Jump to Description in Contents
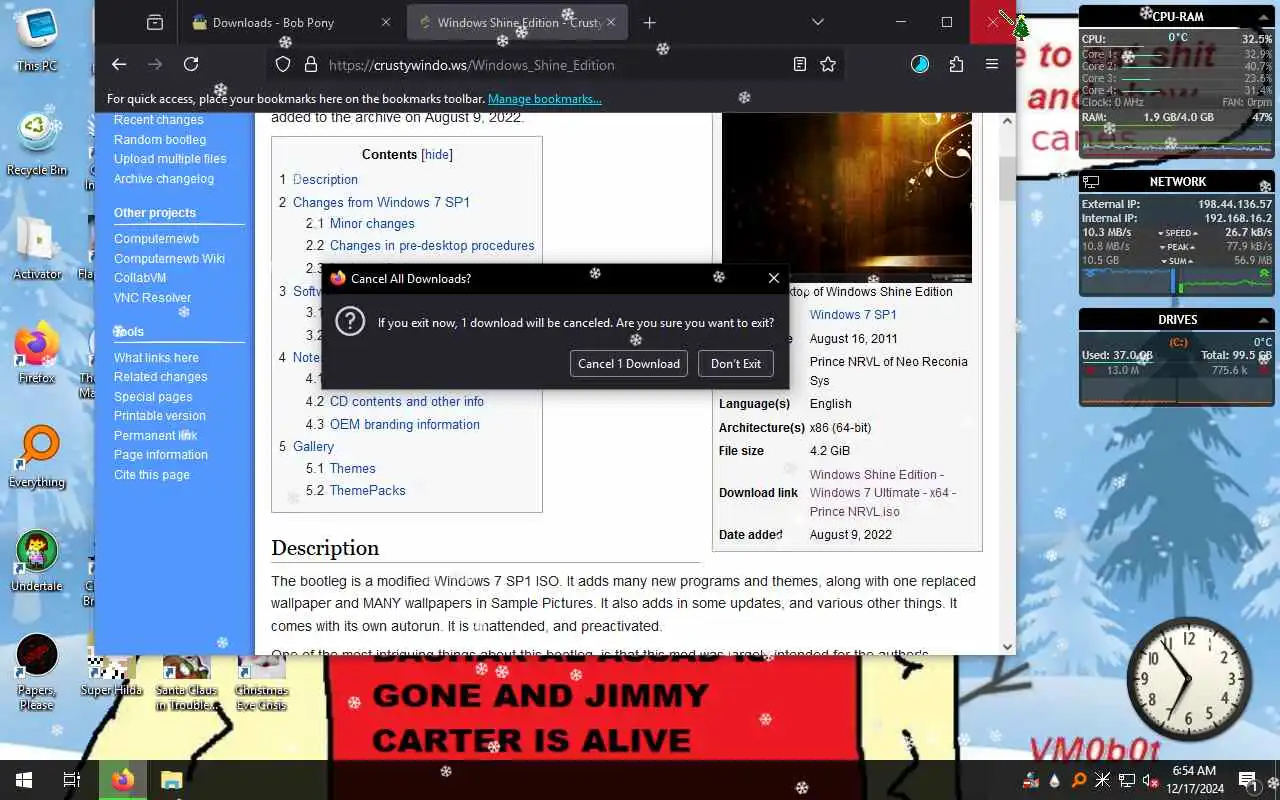Image resolution: width=1280 pixels, height=800 pixels. [325, 179]
